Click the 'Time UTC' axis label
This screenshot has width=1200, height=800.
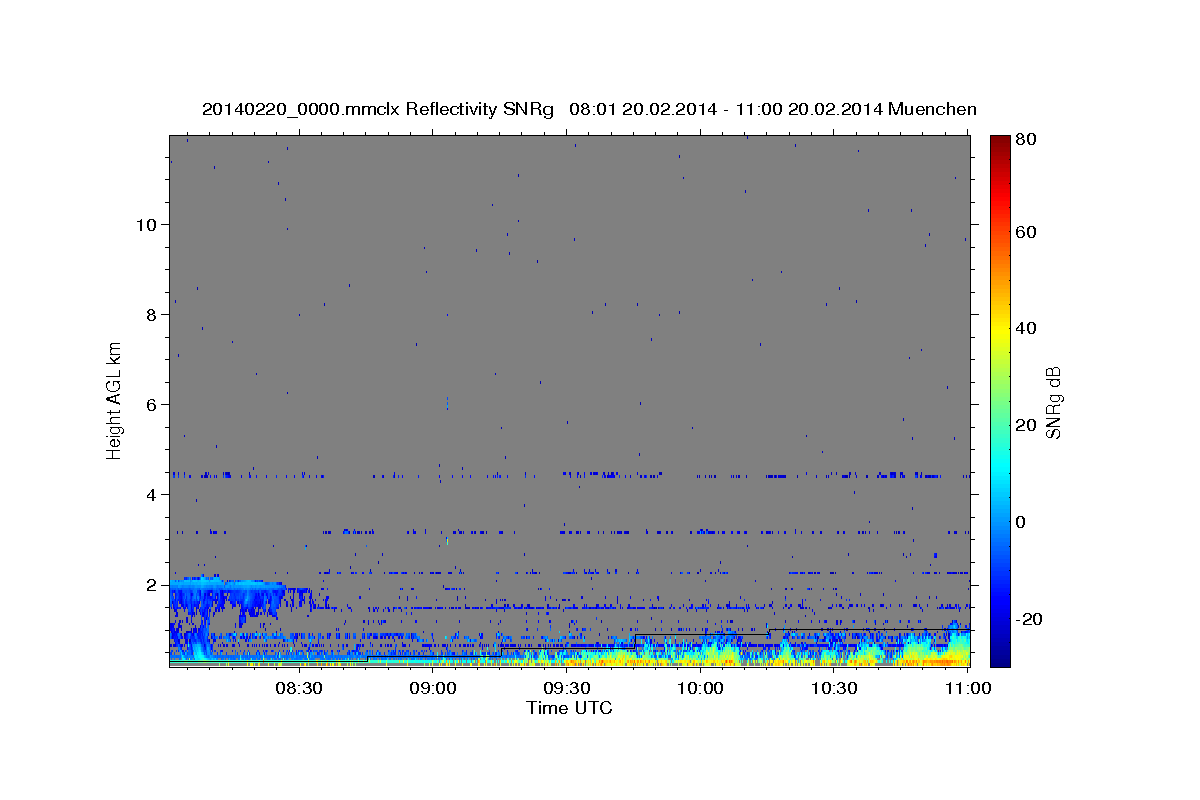click(569, 708)
